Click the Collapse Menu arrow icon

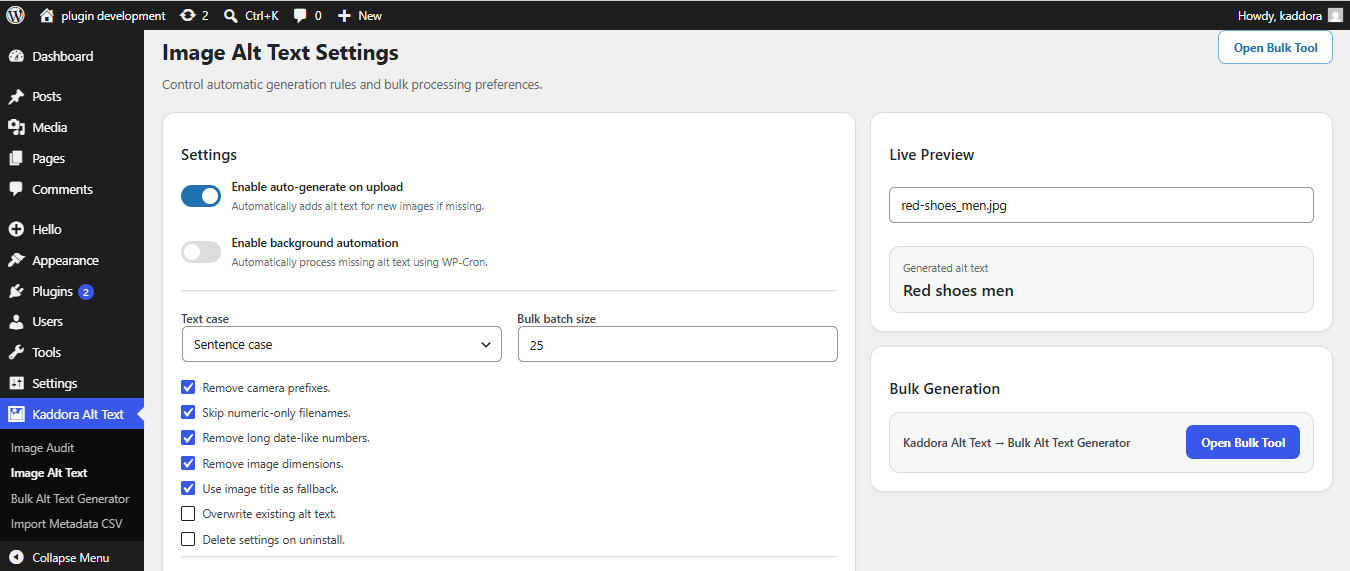click(x=16, y=558)
